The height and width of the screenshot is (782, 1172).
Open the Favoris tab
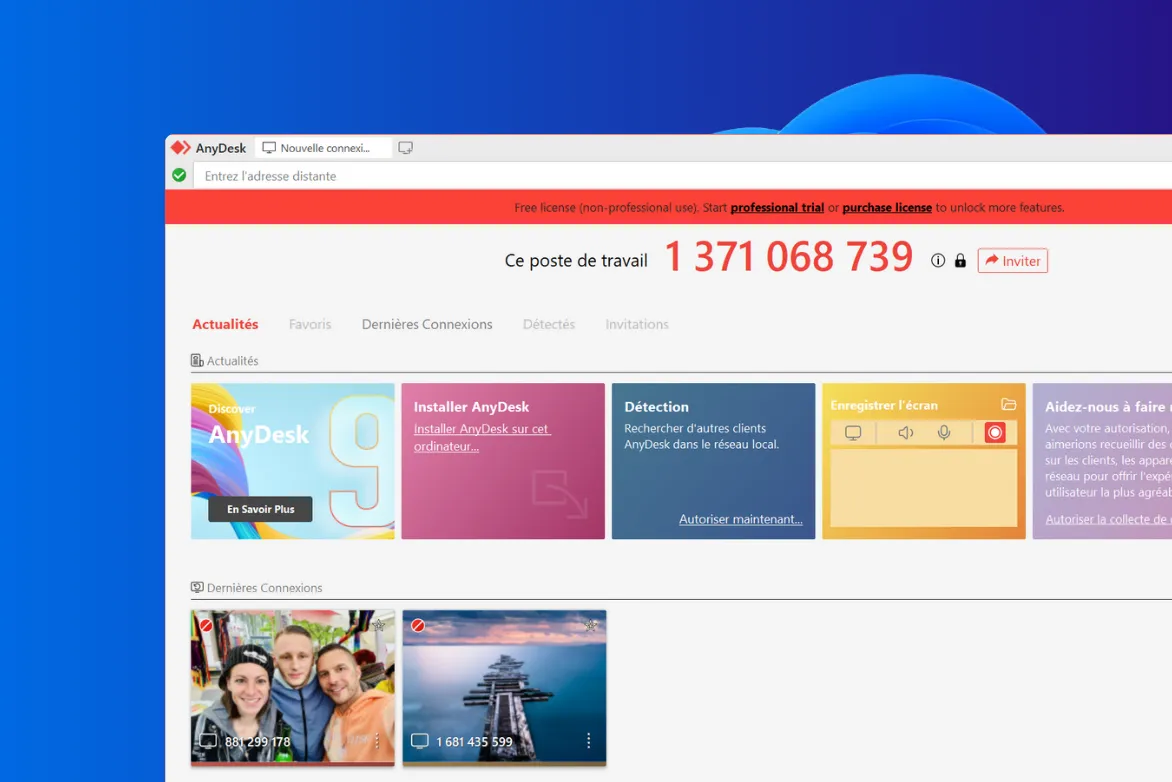tap(310, 324)
